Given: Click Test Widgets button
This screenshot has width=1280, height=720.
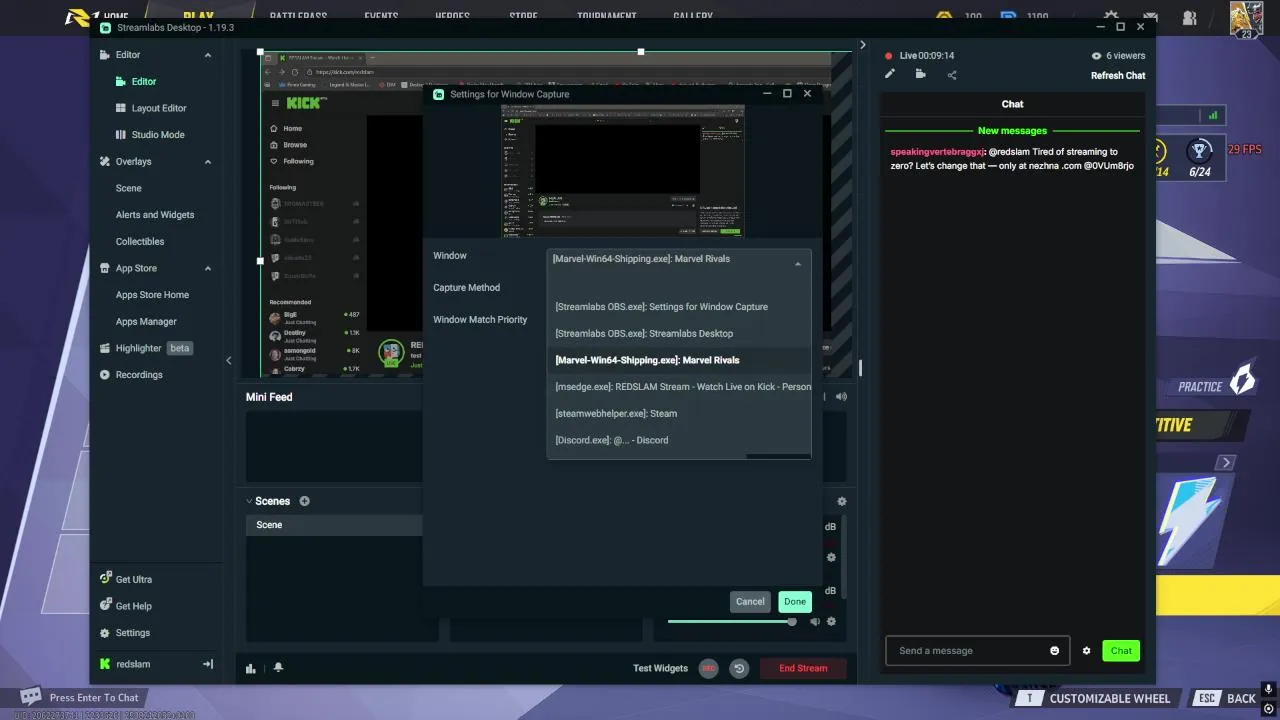Looking at the screenshot, I should pos(660,668).
